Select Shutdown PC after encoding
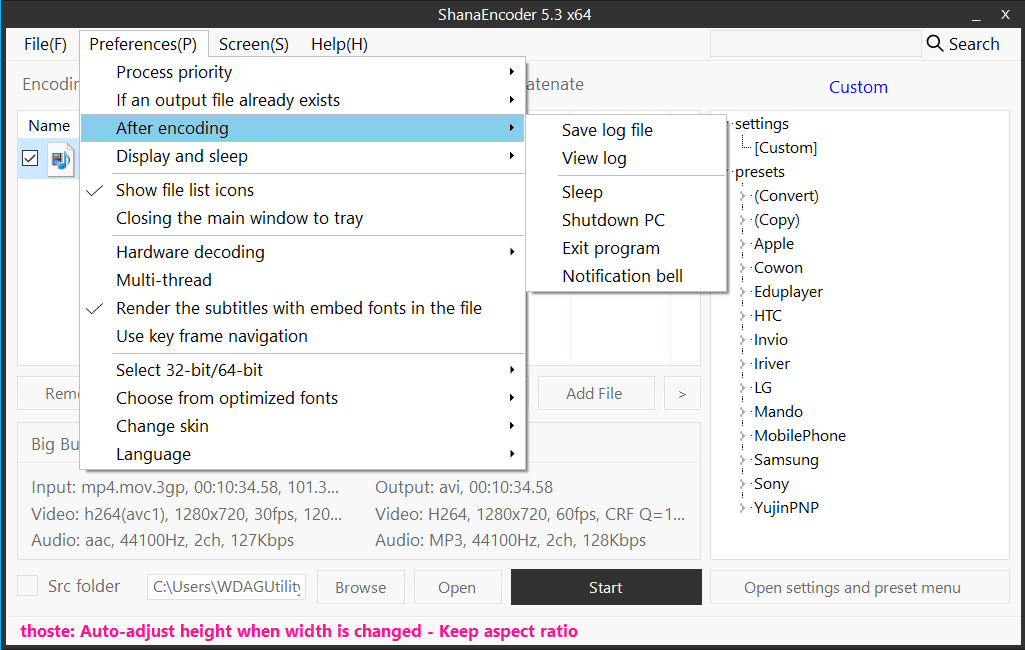 click(x=613, y=220)
